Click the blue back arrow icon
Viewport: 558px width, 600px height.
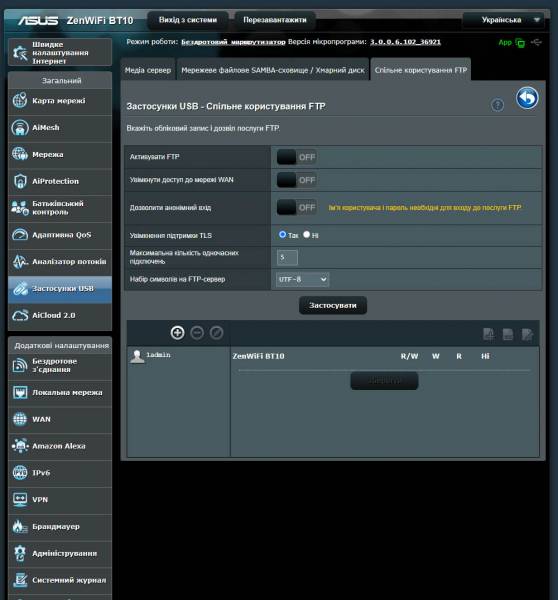pos(527,98)
